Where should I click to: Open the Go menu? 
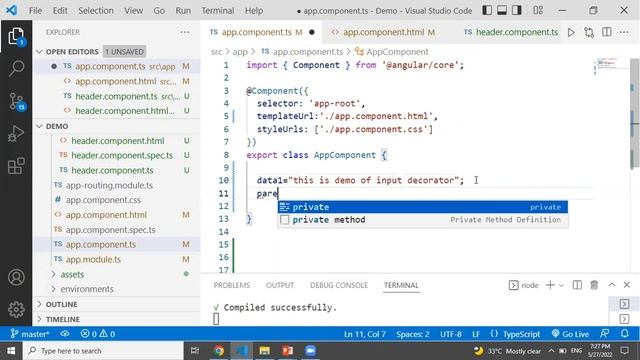point(159,11)
